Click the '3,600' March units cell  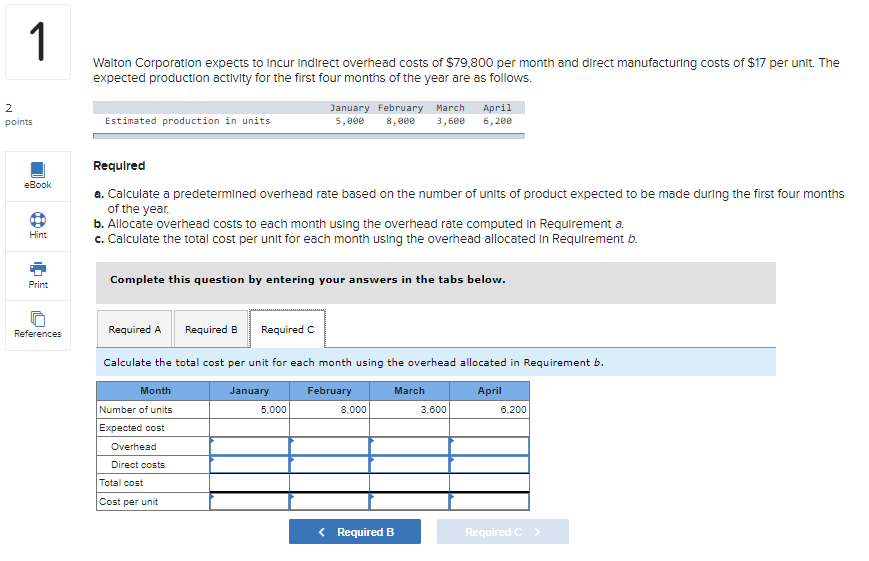(409, 410)
